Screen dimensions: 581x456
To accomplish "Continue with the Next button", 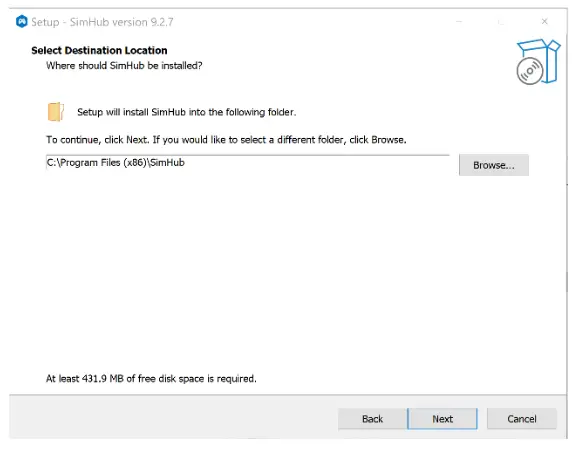I will (442, 419).
